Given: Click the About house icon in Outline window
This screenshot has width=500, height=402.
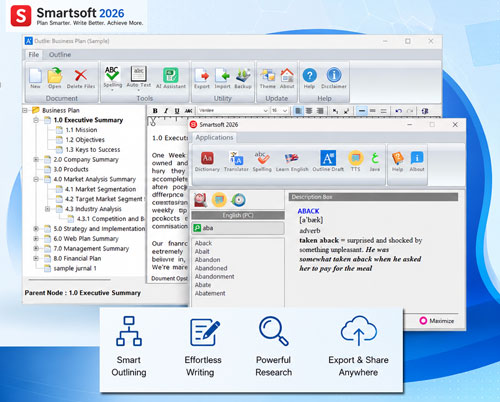Looking at the screenshot, I should tap(287, 75).
